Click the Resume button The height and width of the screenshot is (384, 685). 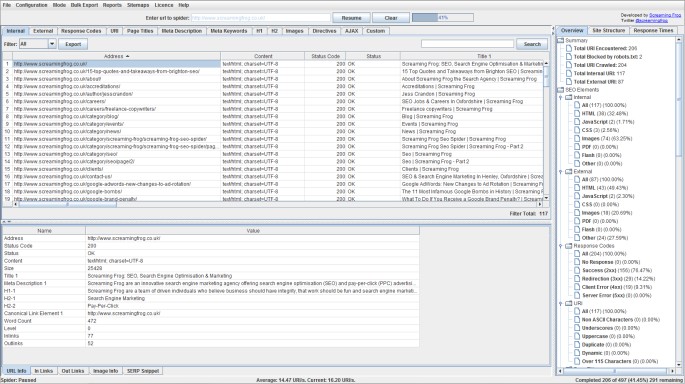coord(351,18)
